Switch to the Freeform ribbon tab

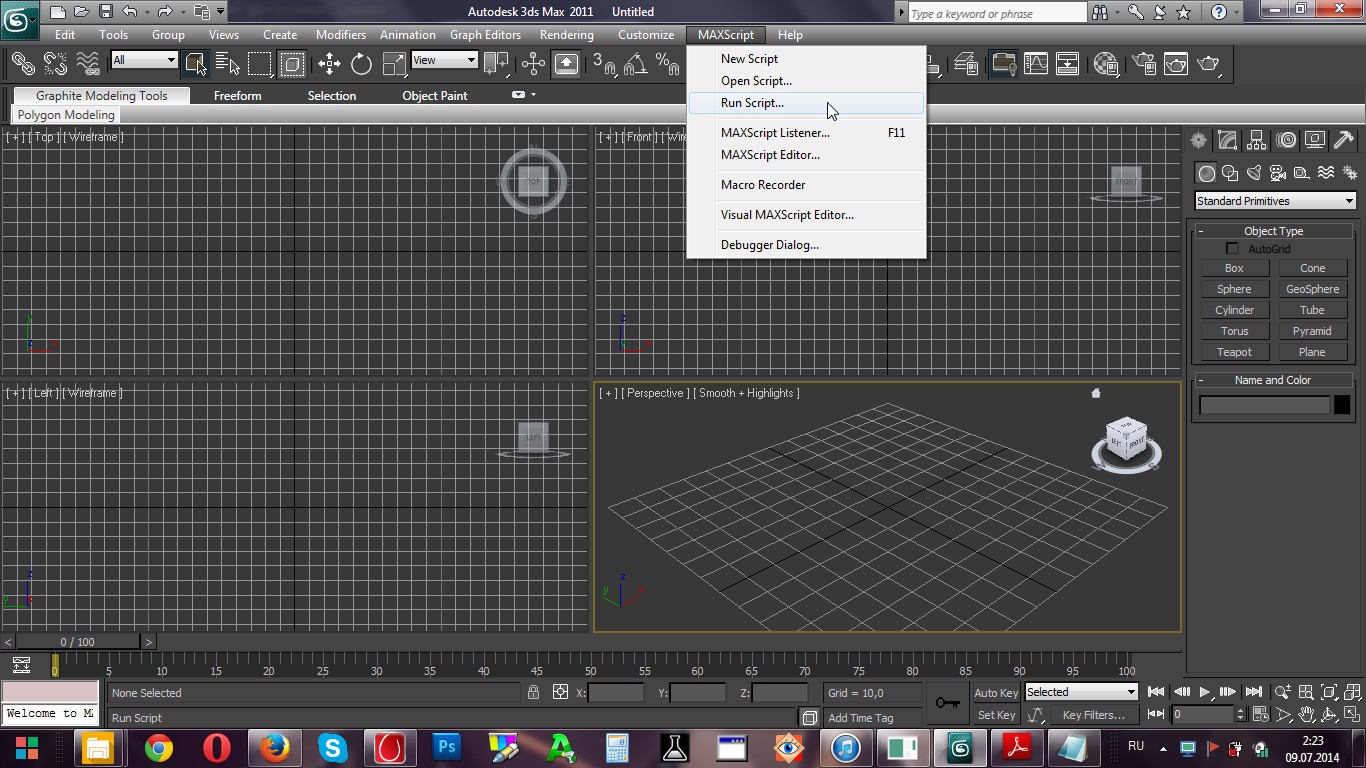[x=237, y=96]
